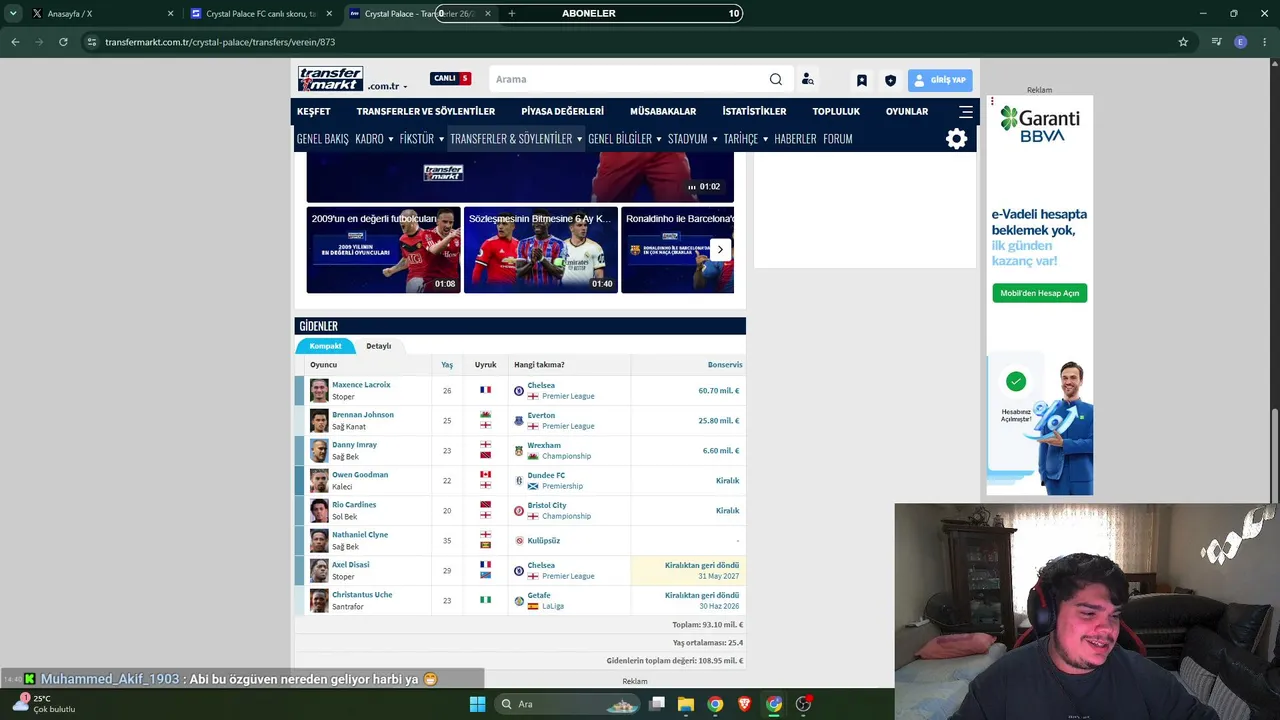
Task: Open Danny Imray player link
Action: 354,445
